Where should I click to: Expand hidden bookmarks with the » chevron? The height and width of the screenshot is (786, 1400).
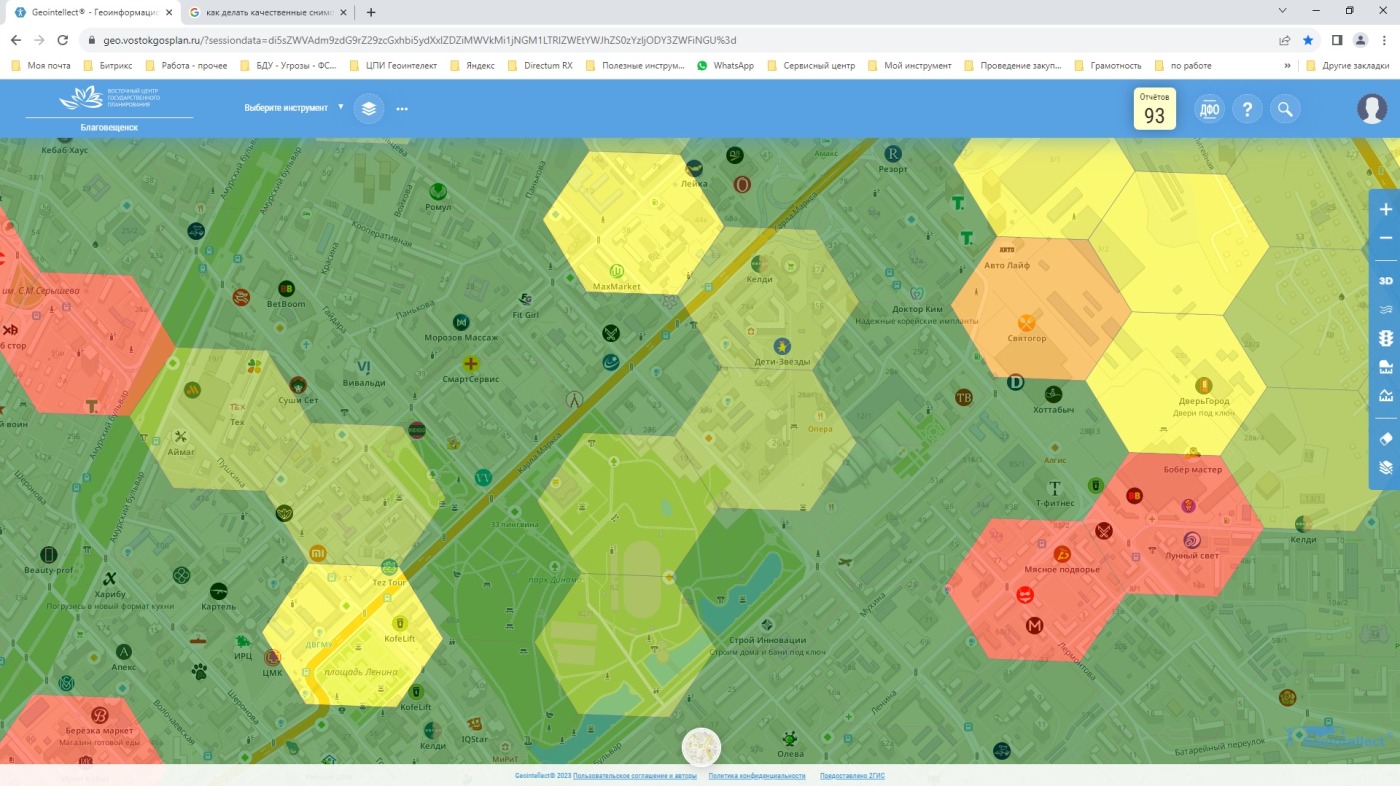pos(1288,65)
